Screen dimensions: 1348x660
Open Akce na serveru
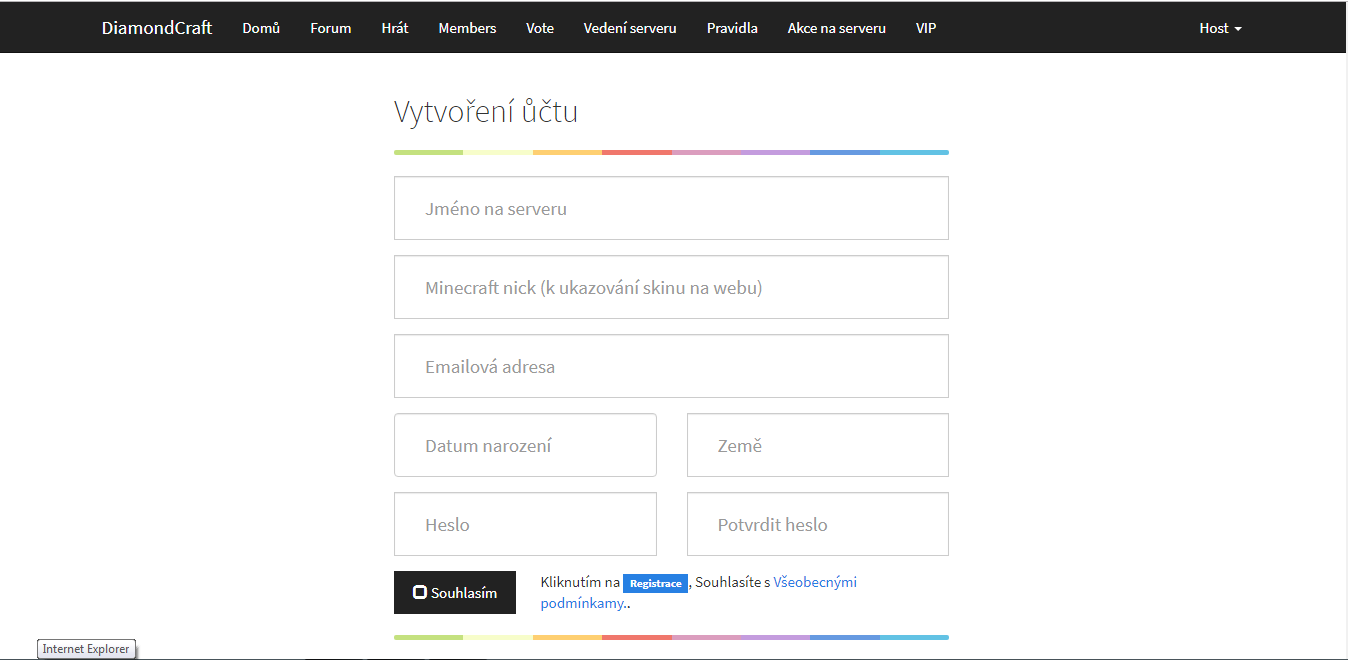(836, 28)
